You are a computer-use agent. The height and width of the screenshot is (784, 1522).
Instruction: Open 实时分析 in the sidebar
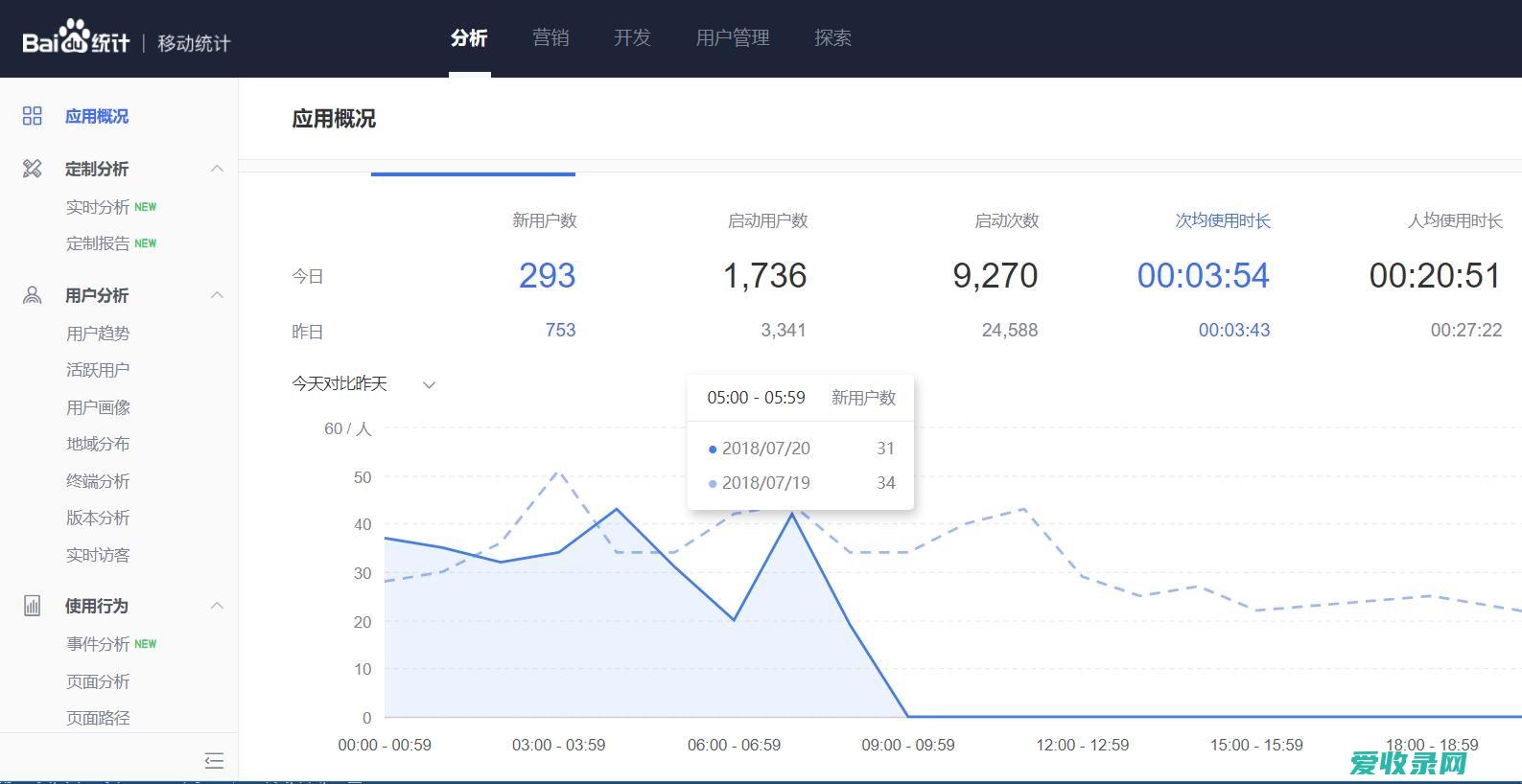tap(98, 207)
